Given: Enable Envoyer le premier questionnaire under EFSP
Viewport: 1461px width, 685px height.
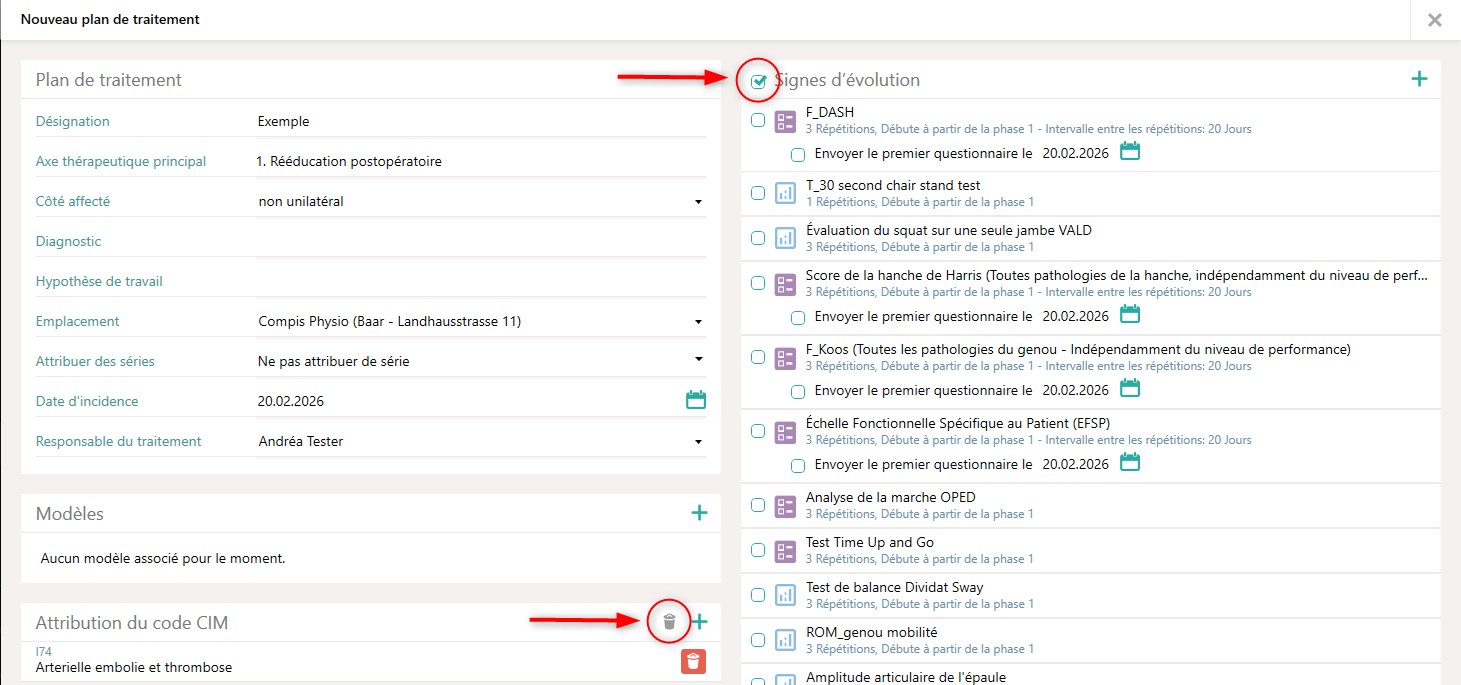Looking at the screenshot, I should click(x=797, y=465).
